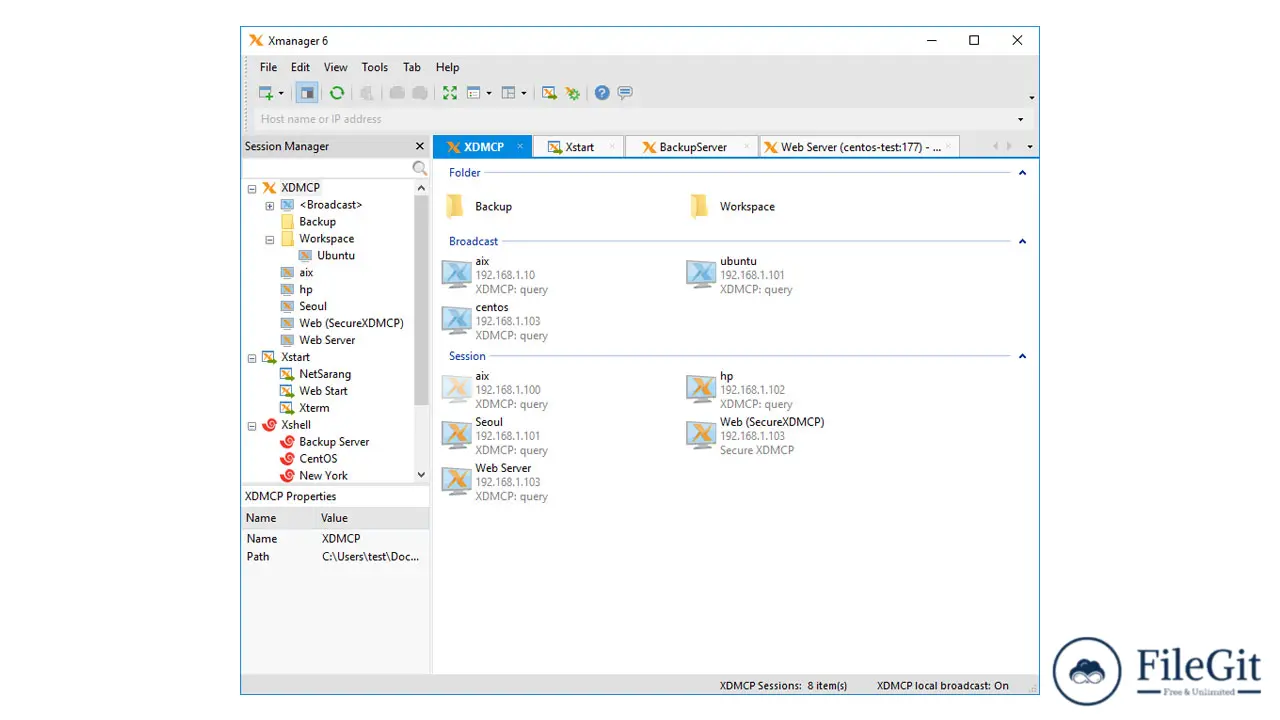Close the Session Manager pane

[x=420, y=146]
